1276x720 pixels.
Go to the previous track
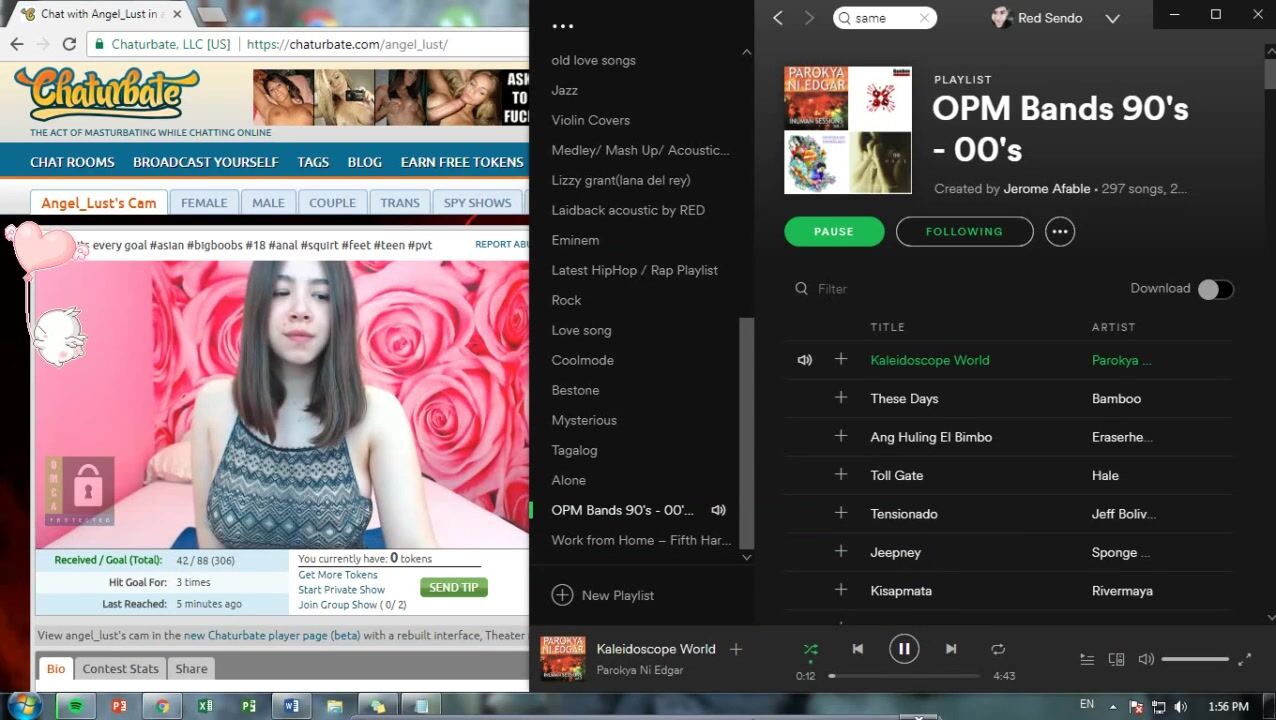point(857,649)
